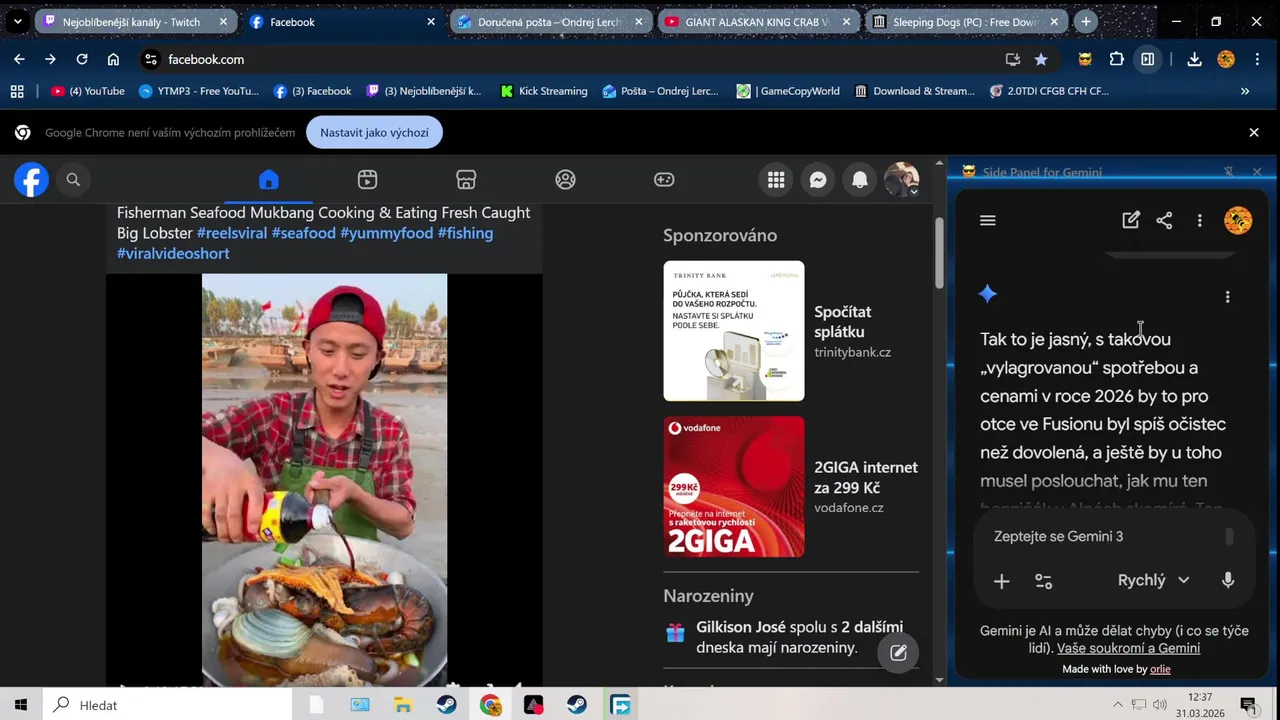The image size is (1280, 720).
Task: Go to the browser home page
Action: tap(113, 59)
